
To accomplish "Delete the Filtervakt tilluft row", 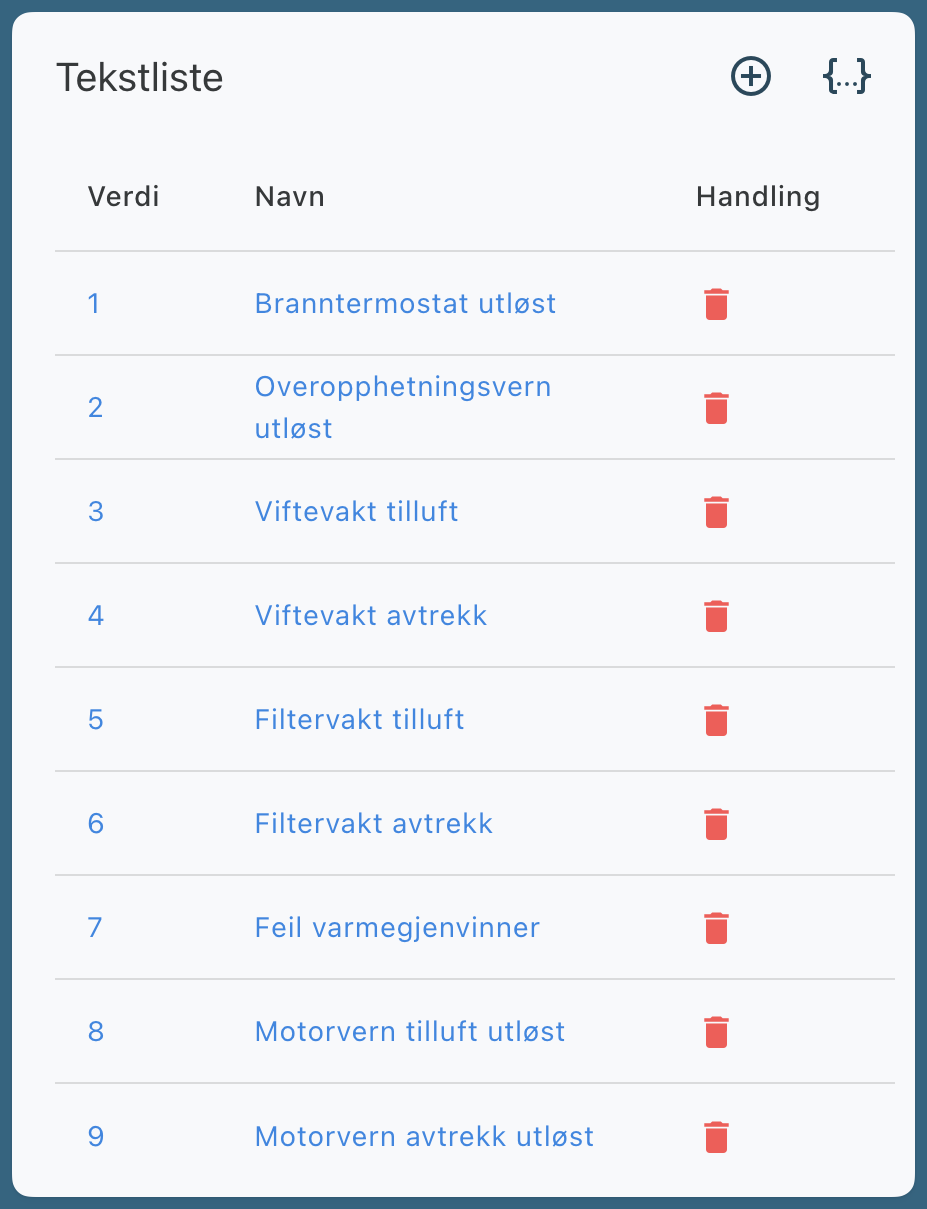I will [716, 720].
